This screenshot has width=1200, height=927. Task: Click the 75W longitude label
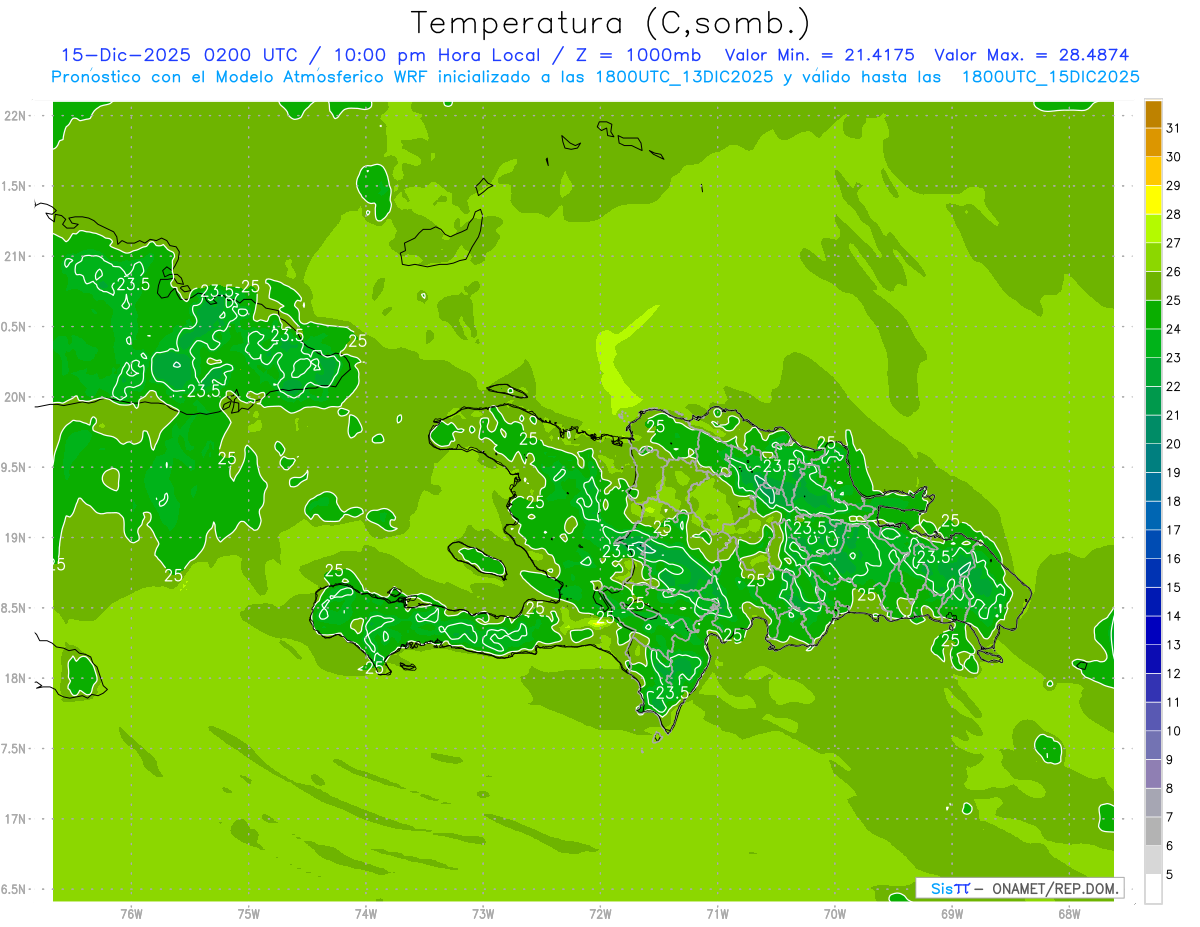click(x=249, y=913)
